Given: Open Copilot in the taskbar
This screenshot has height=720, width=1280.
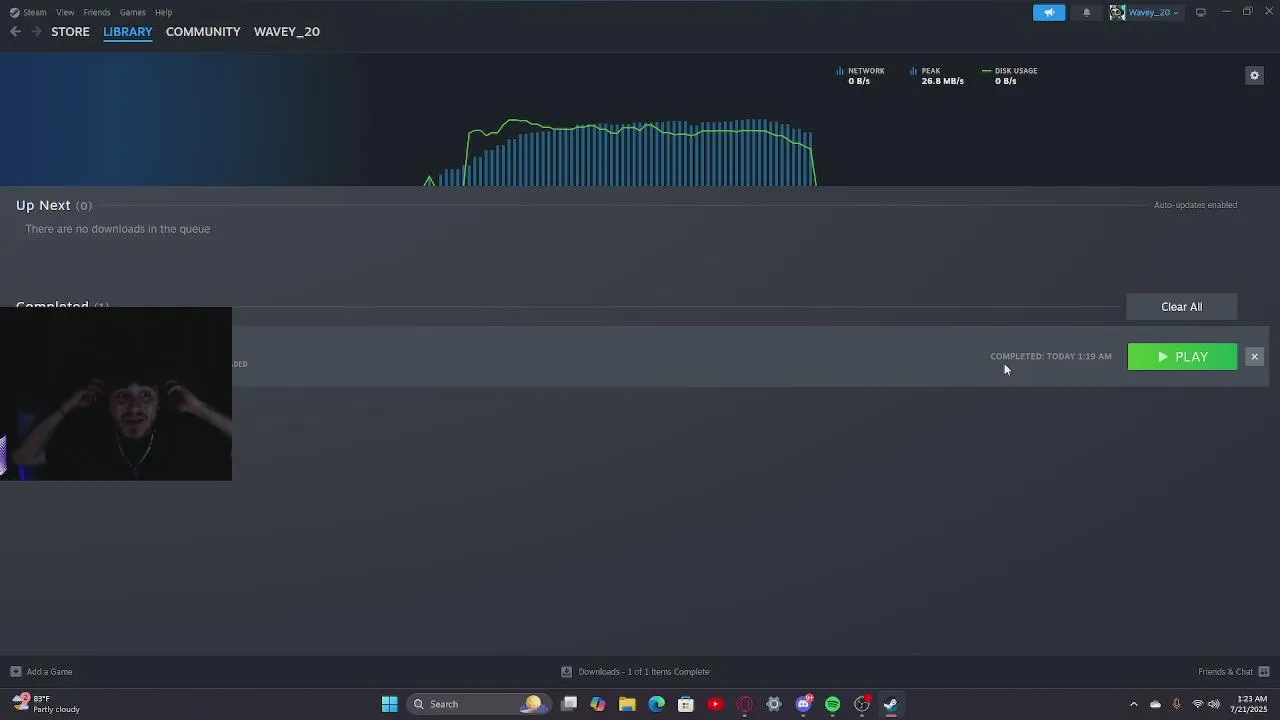Looking at the screenshot, I should tap(598, 704).
